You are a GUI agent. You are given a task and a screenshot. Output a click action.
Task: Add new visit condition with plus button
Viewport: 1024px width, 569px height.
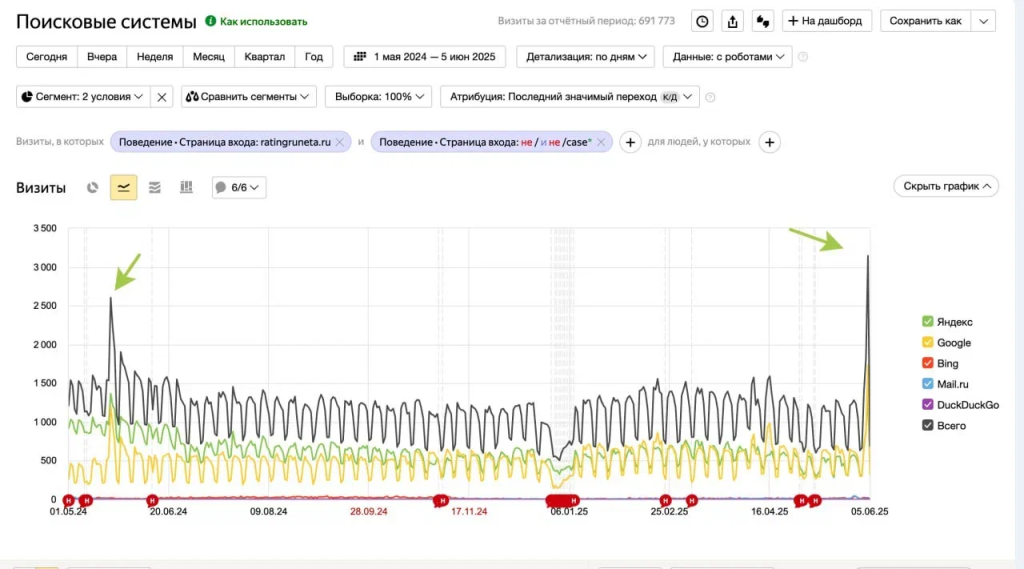pos(631,142)
